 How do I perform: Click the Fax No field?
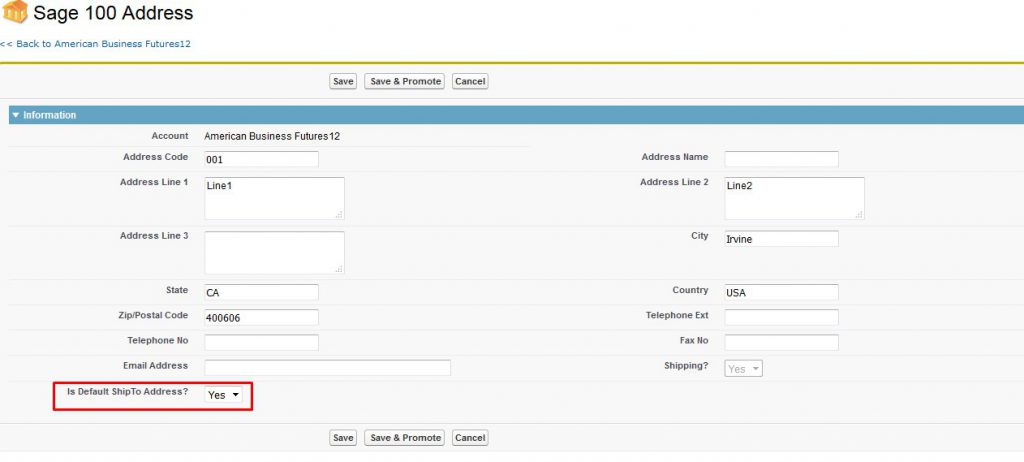click(x=782, y=342)
